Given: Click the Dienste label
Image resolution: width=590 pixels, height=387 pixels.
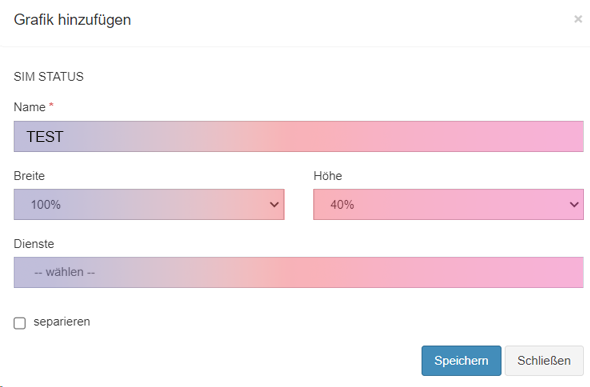Looking at the screenshot, I should coord(34,244).
